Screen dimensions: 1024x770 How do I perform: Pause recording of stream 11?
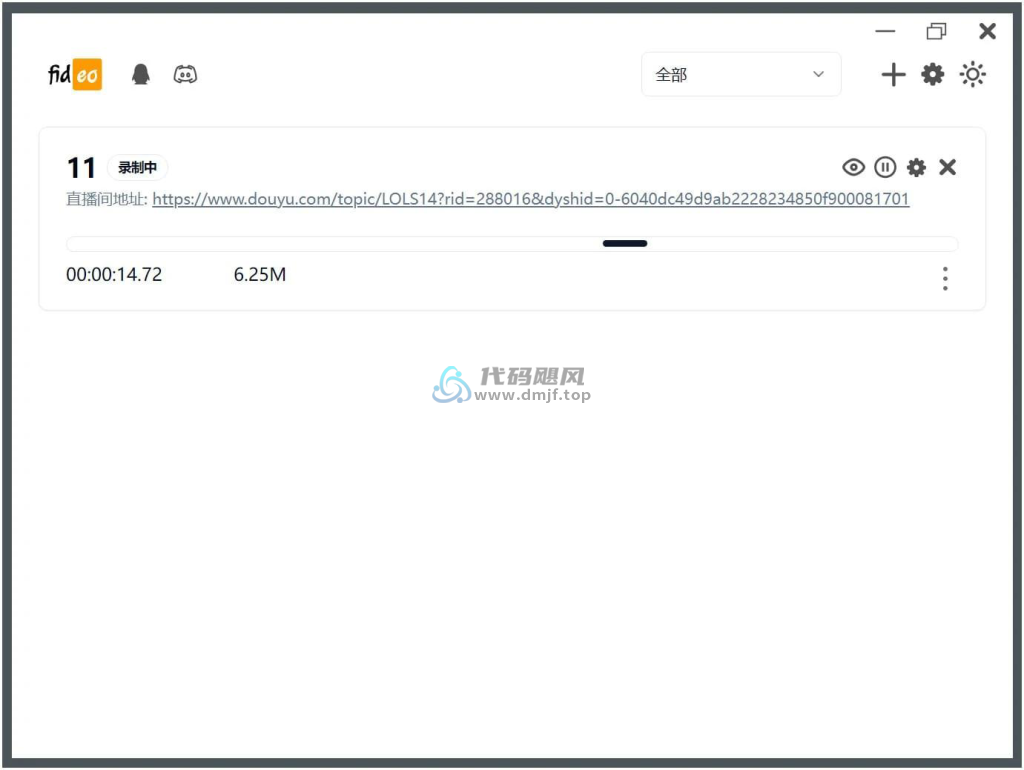pyautogui.click(x=885, y=167)
